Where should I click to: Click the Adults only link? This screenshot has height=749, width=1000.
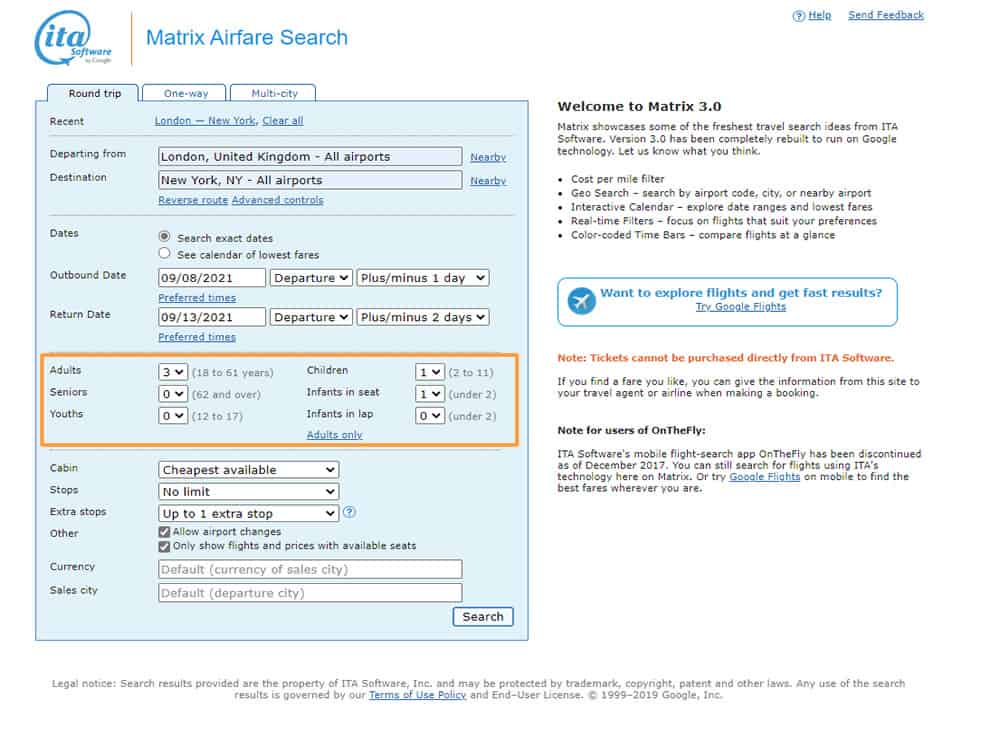pos(334,435)
